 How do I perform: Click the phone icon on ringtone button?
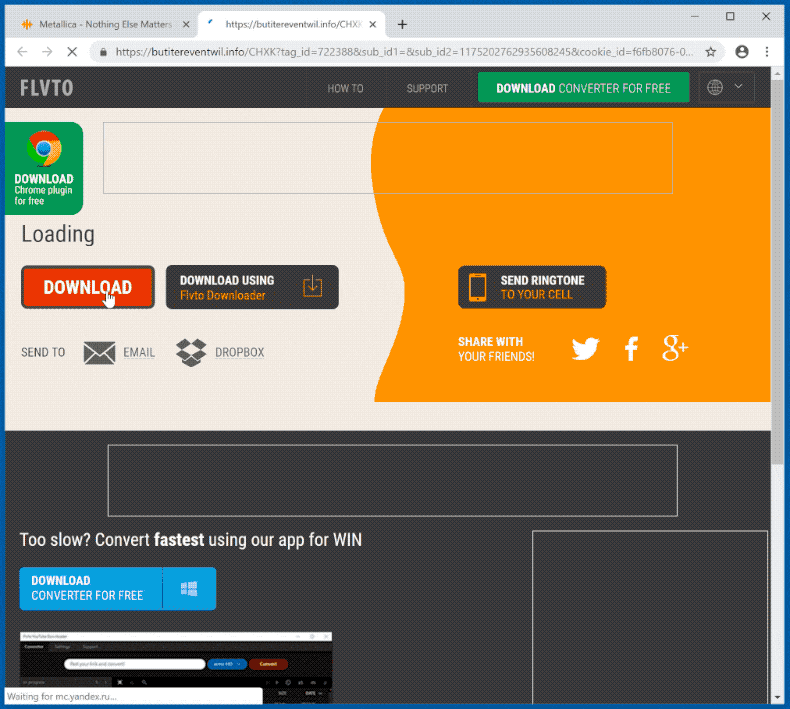[477, 287]
